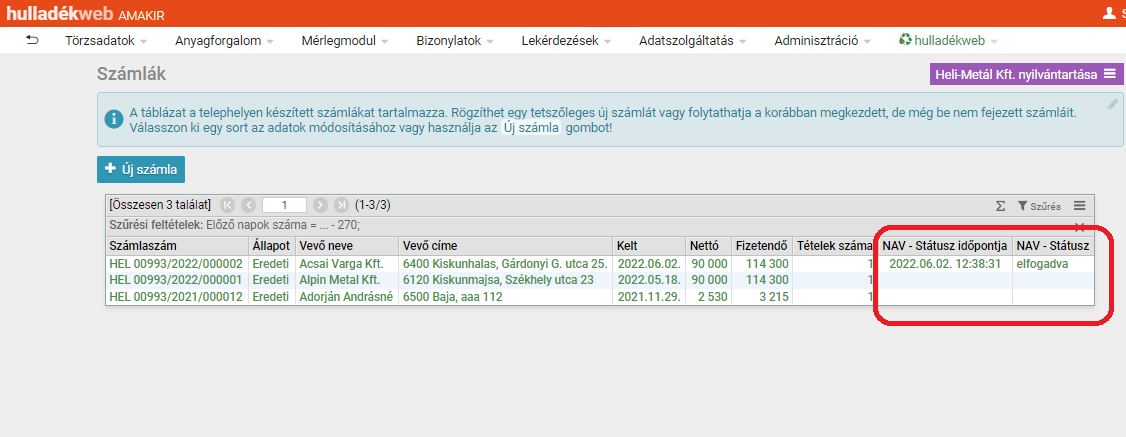Open the Lekérdezések menu
1126x437 pixels.
[566, 41]
